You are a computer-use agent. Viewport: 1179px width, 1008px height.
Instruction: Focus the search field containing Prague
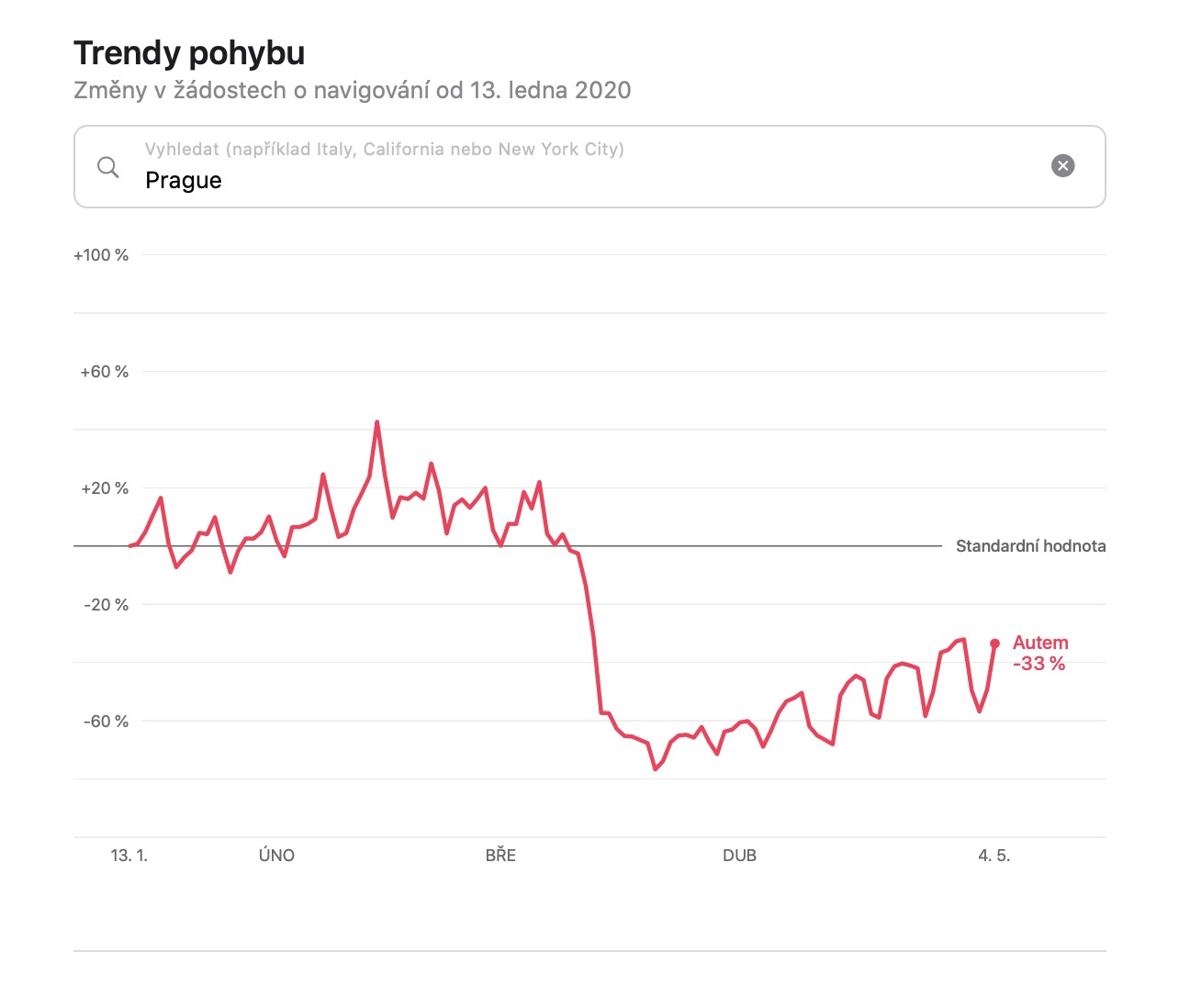(x=588, y=180)
